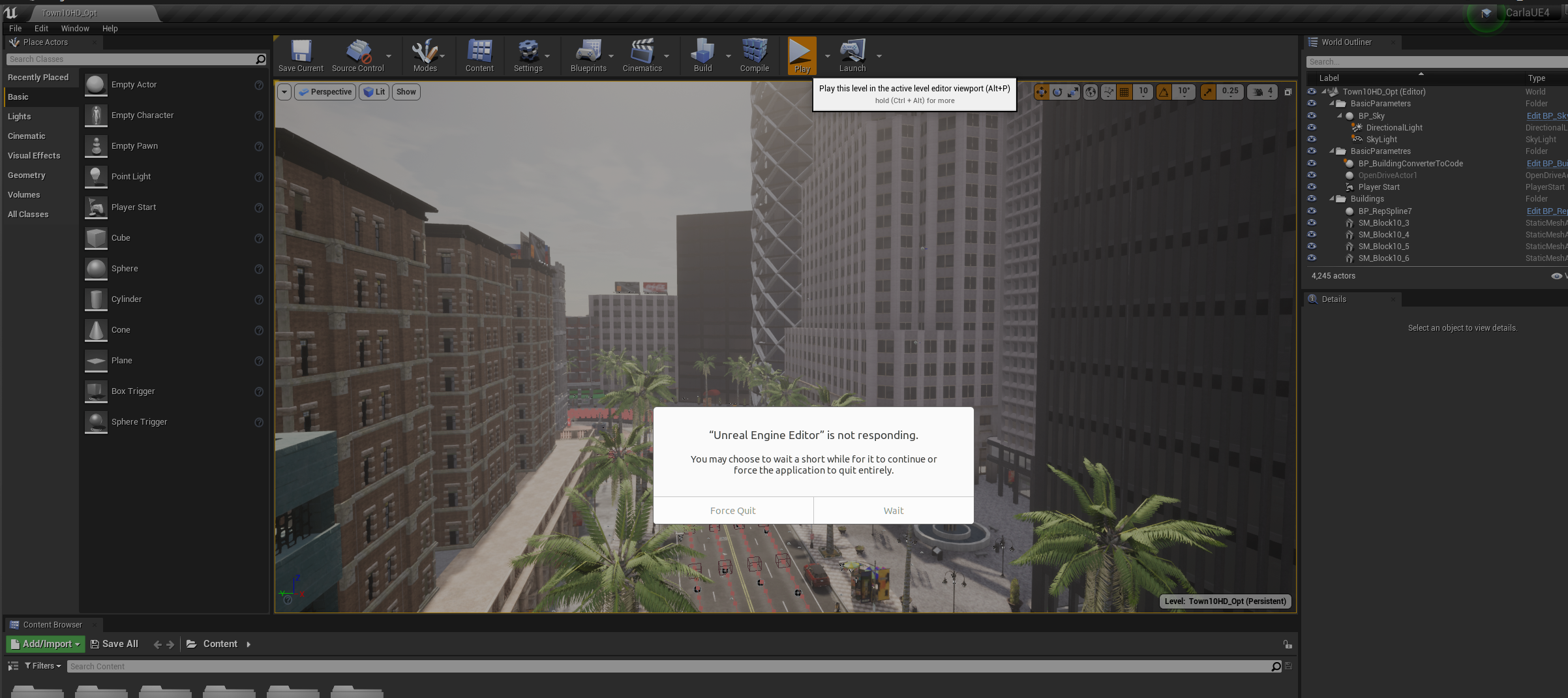This screenshot has width=1568, height=698.
Task: Click the Player Start icon in Place Actors
Action: [x=96, y=207]
